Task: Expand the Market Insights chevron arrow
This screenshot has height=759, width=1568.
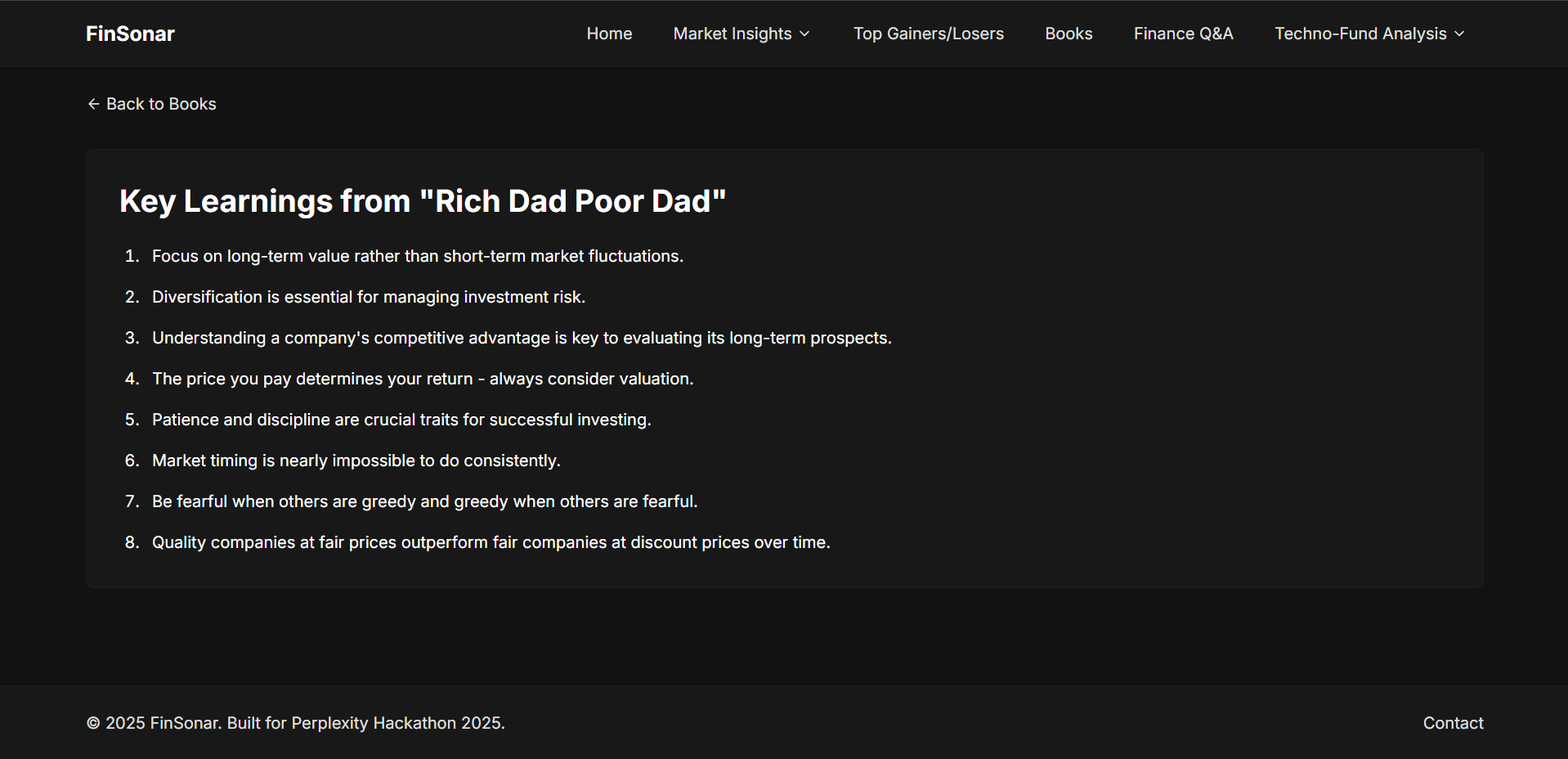Action: tap(804, 34)
